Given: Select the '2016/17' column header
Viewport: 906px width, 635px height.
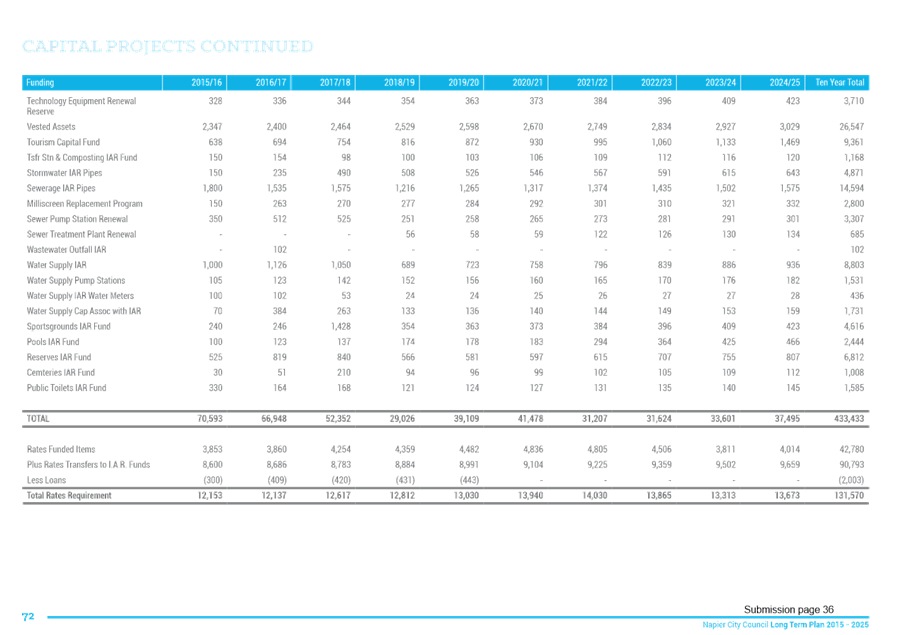Looking at the screenshot, I should click(259, 83).
